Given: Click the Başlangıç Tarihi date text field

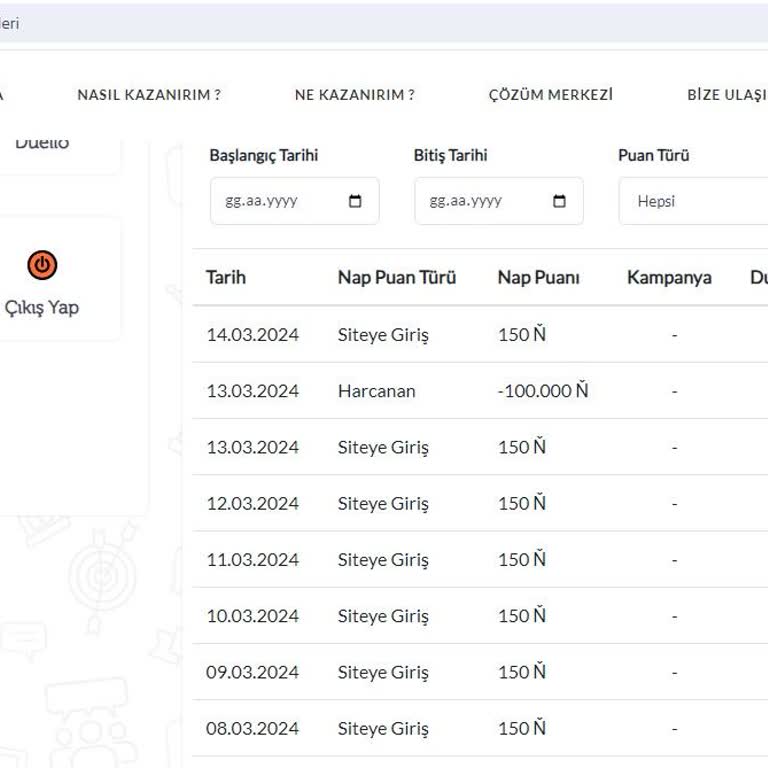Looking at the screenshot, I should 270,201.
